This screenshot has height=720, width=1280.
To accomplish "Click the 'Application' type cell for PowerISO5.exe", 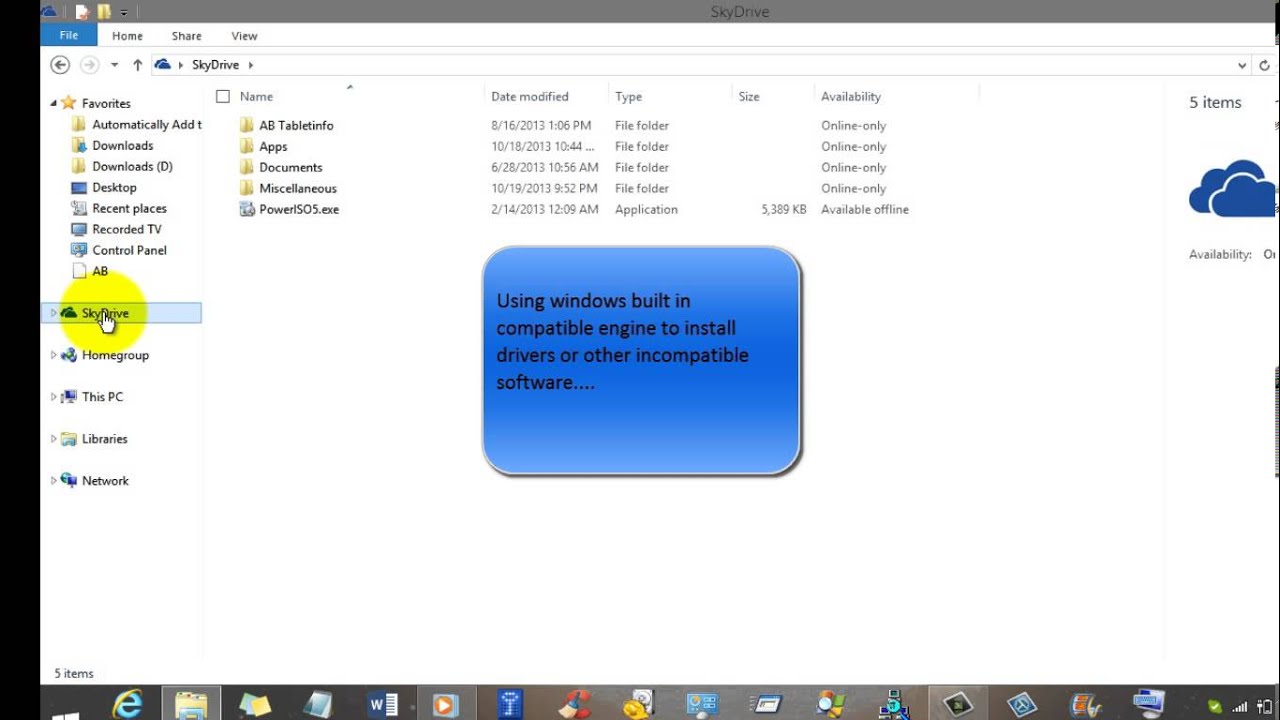I will tap(646, 210).
